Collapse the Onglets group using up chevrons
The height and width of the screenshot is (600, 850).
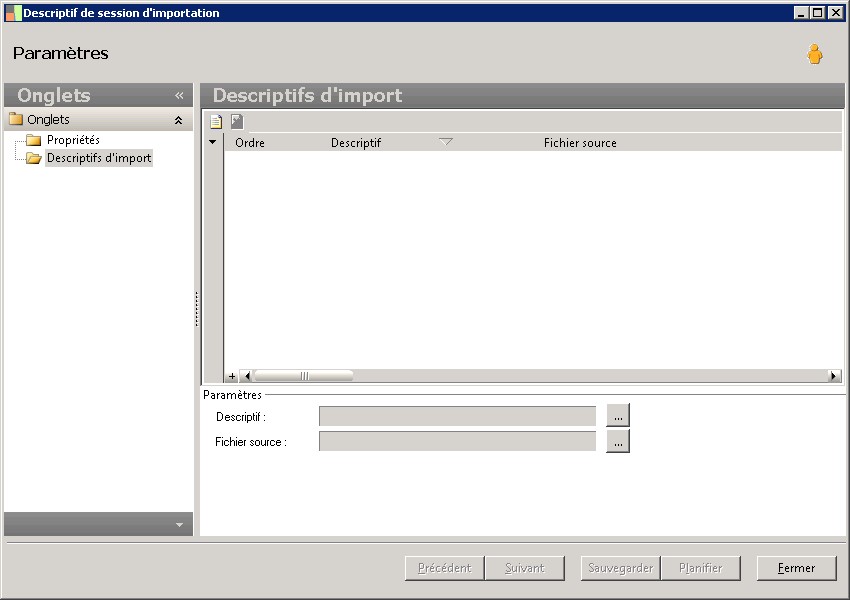coord(178,120)
